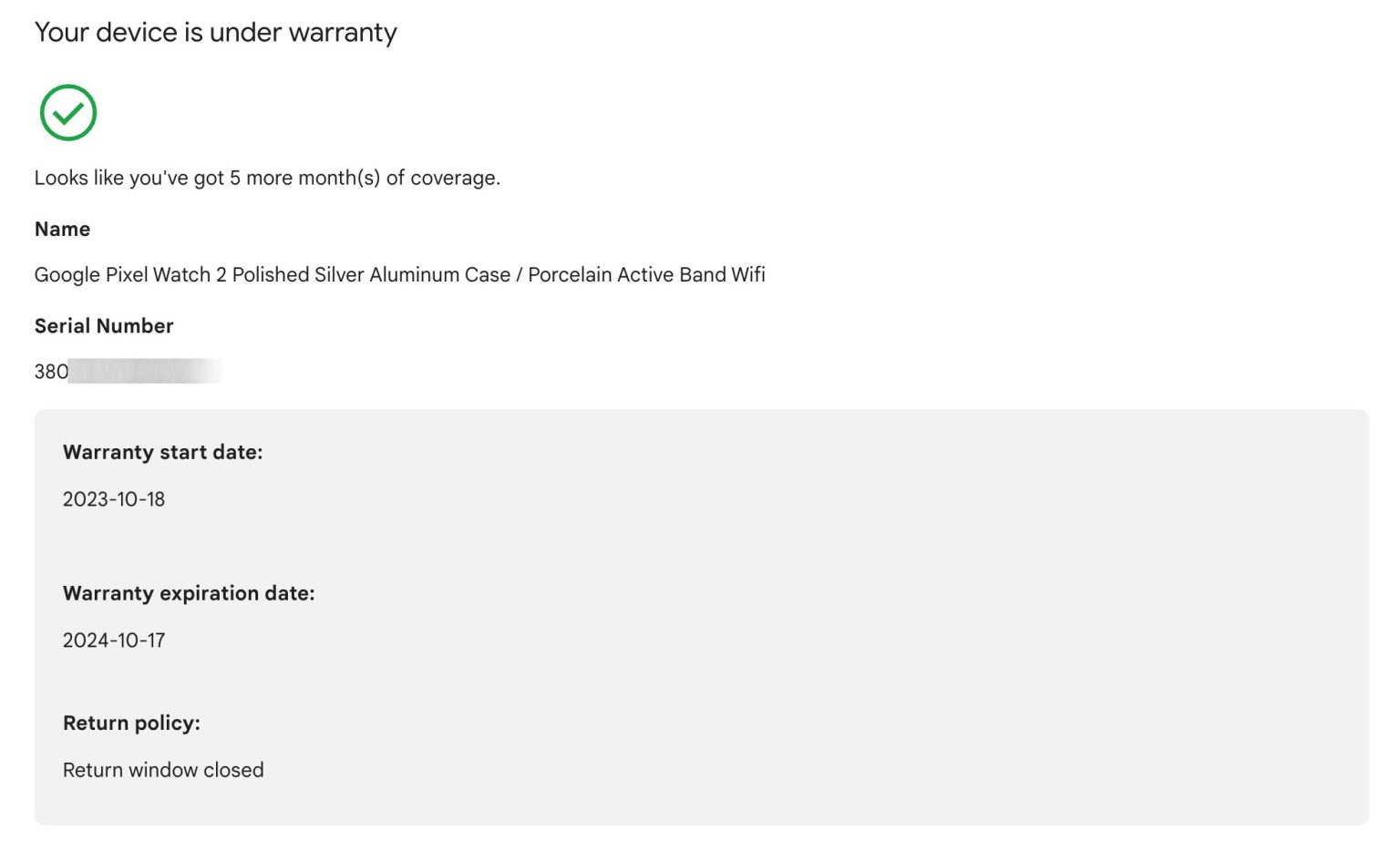
Task: Select the "Looks like you've got" sentence start
Action: (129, 178)
